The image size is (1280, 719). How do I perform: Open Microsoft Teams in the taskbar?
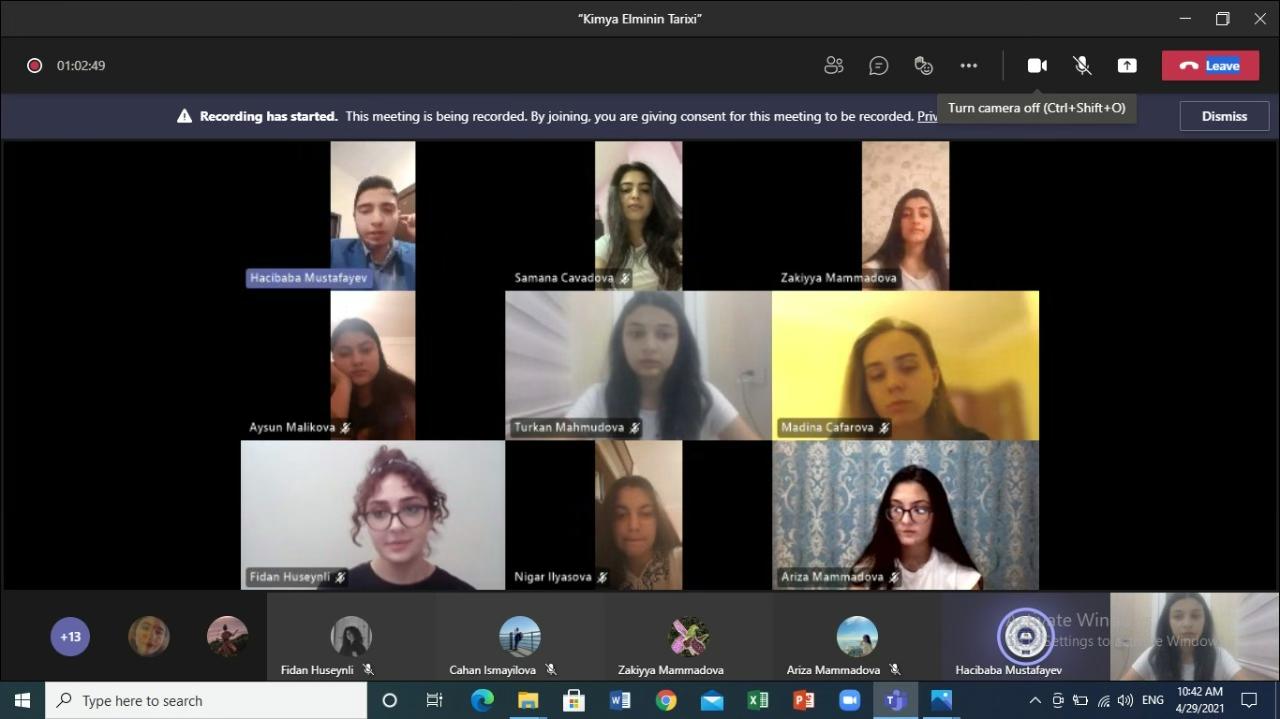(895, 700)
